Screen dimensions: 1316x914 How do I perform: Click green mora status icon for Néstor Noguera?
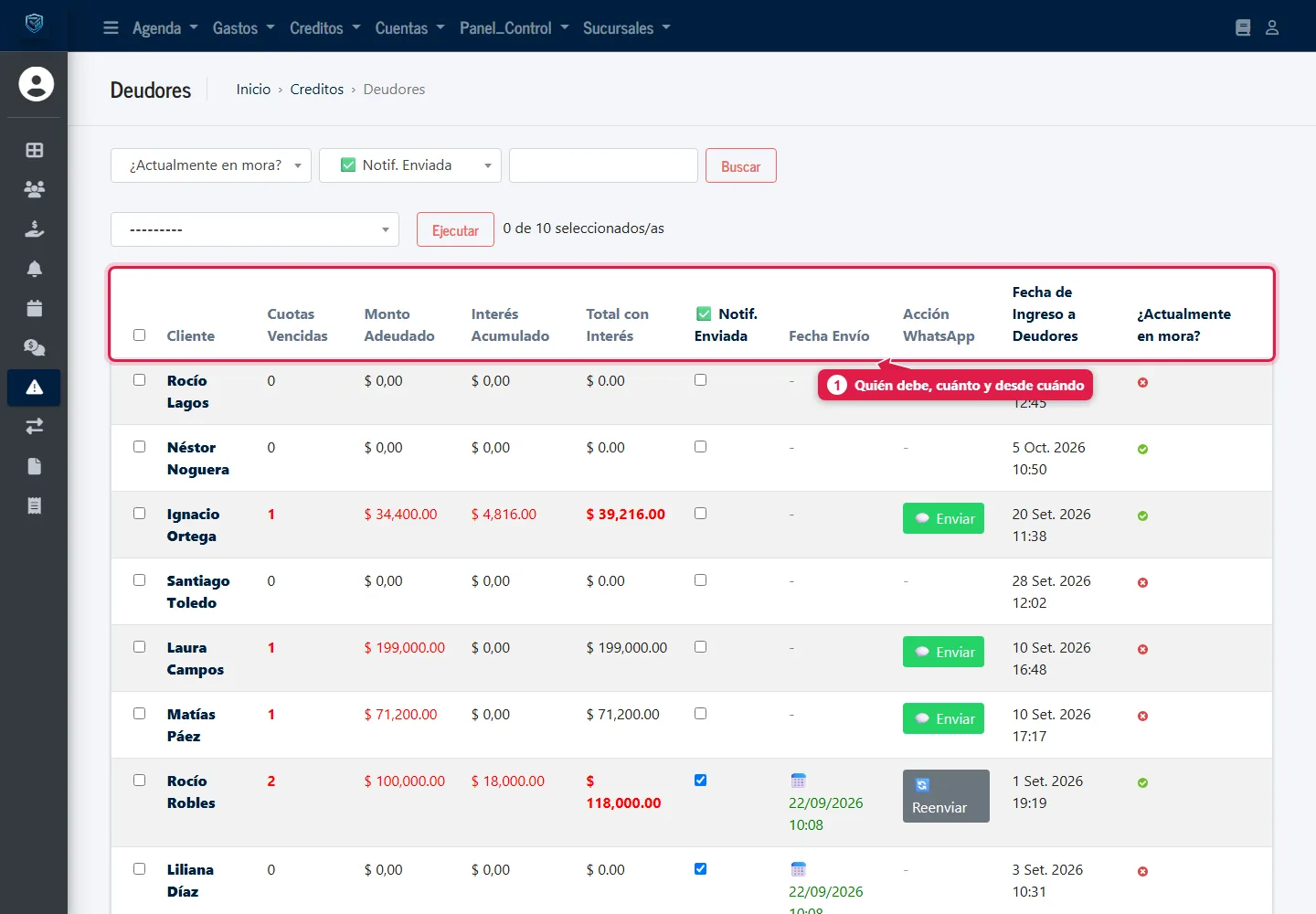[1142, 450]
